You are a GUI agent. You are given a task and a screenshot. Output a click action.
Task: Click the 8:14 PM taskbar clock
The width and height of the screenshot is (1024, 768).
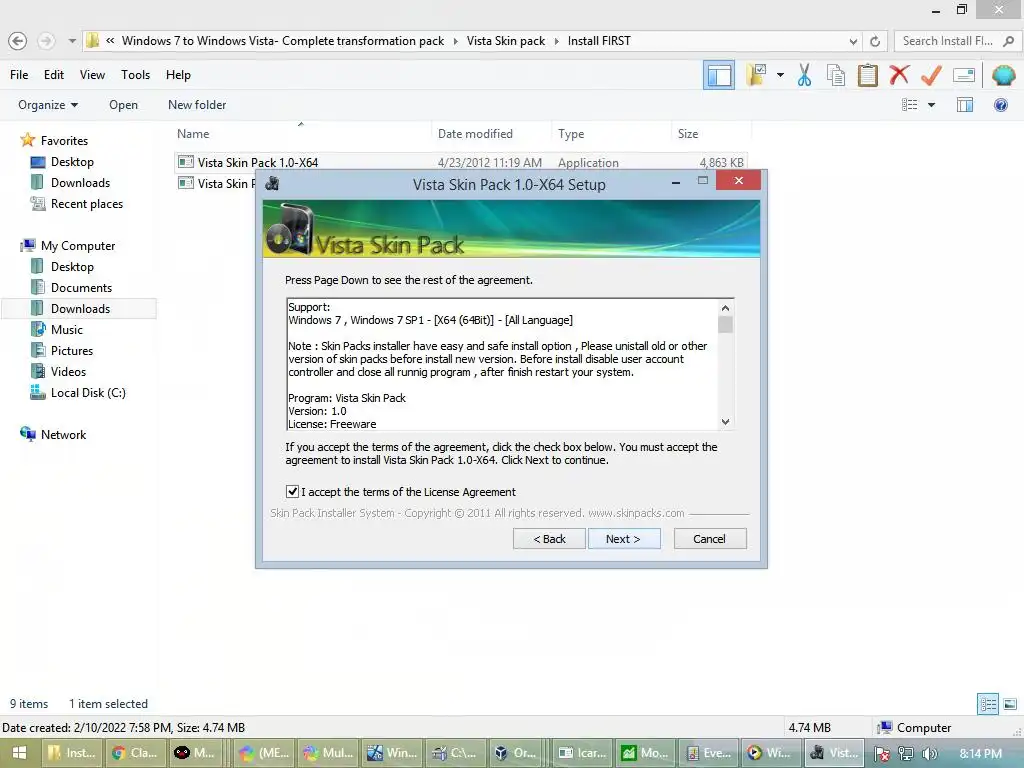point(980,753)
